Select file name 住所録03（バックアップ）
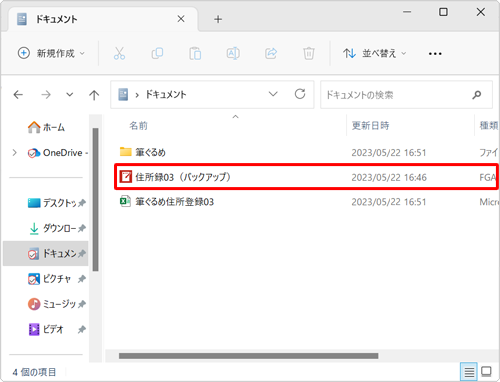Viewport: 500px width, 382px height. [x=183, y=177]
